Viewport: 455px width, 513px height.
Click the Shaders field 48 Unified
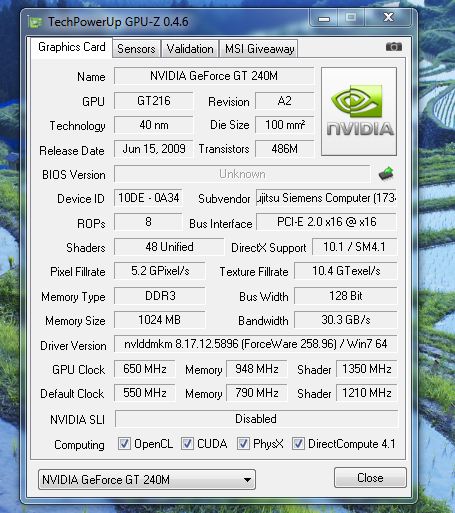(169, 247)
